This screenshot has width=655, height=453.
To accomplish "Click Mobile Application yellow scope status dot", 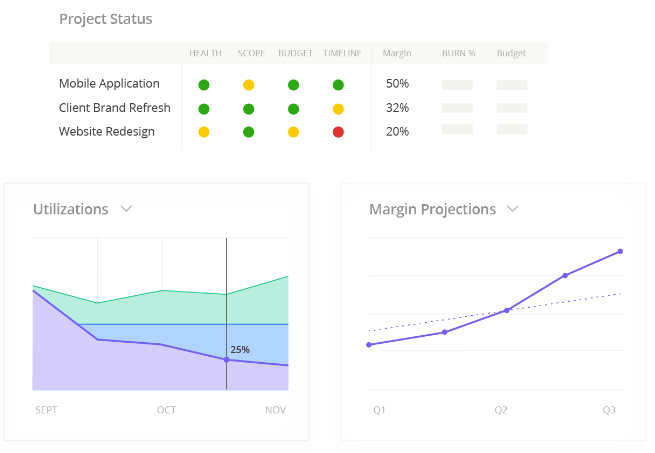I will point(249,85).
